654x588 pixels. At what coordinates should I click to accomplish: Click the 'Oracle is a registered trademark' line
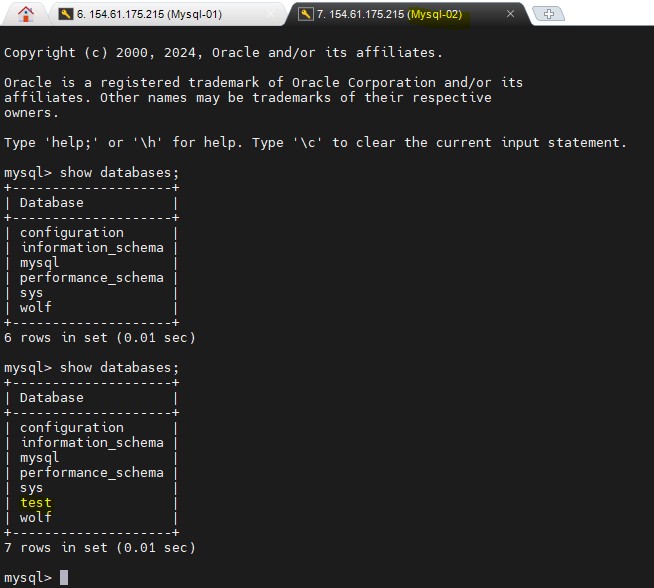(x=263, y=82)
